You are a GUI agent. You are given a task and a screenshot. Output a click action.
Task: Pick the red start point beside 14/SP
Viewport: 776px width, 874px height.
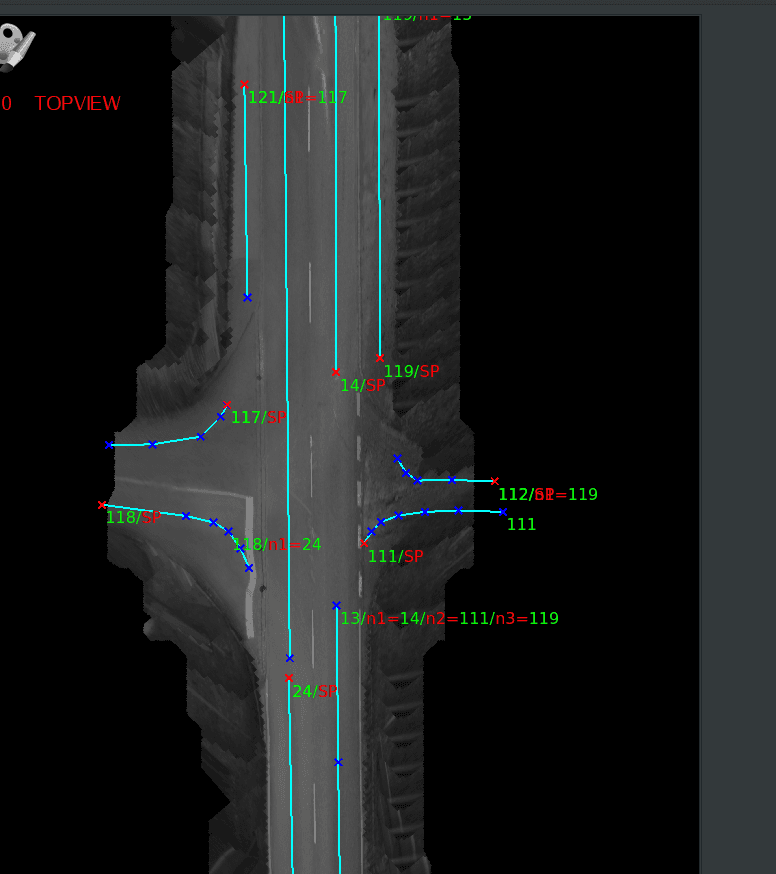pyautogui.click(x=336, y=372)
